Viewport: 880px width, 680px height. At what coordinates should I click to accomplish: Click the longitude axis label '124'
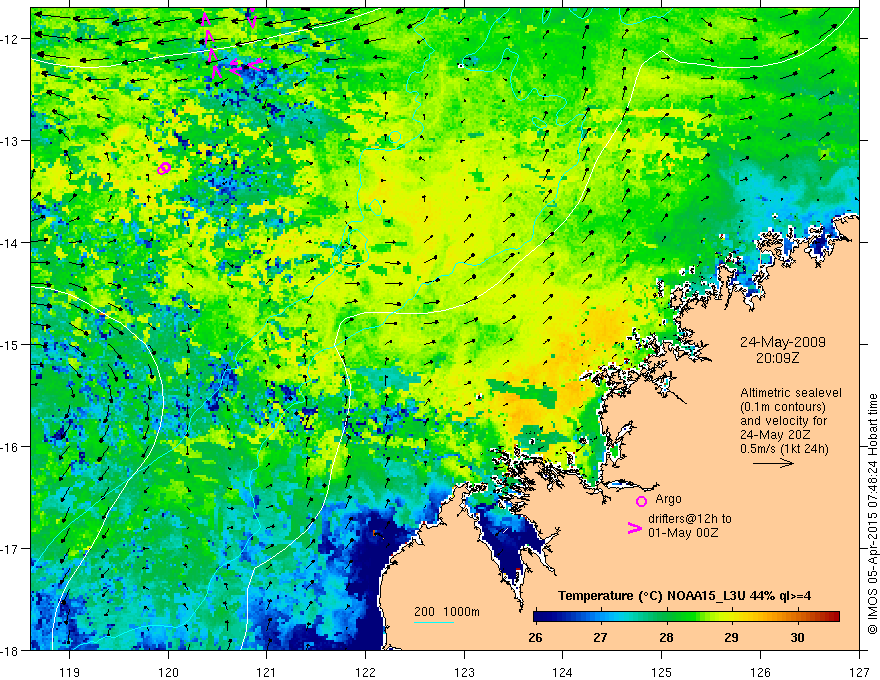(563, 672)
